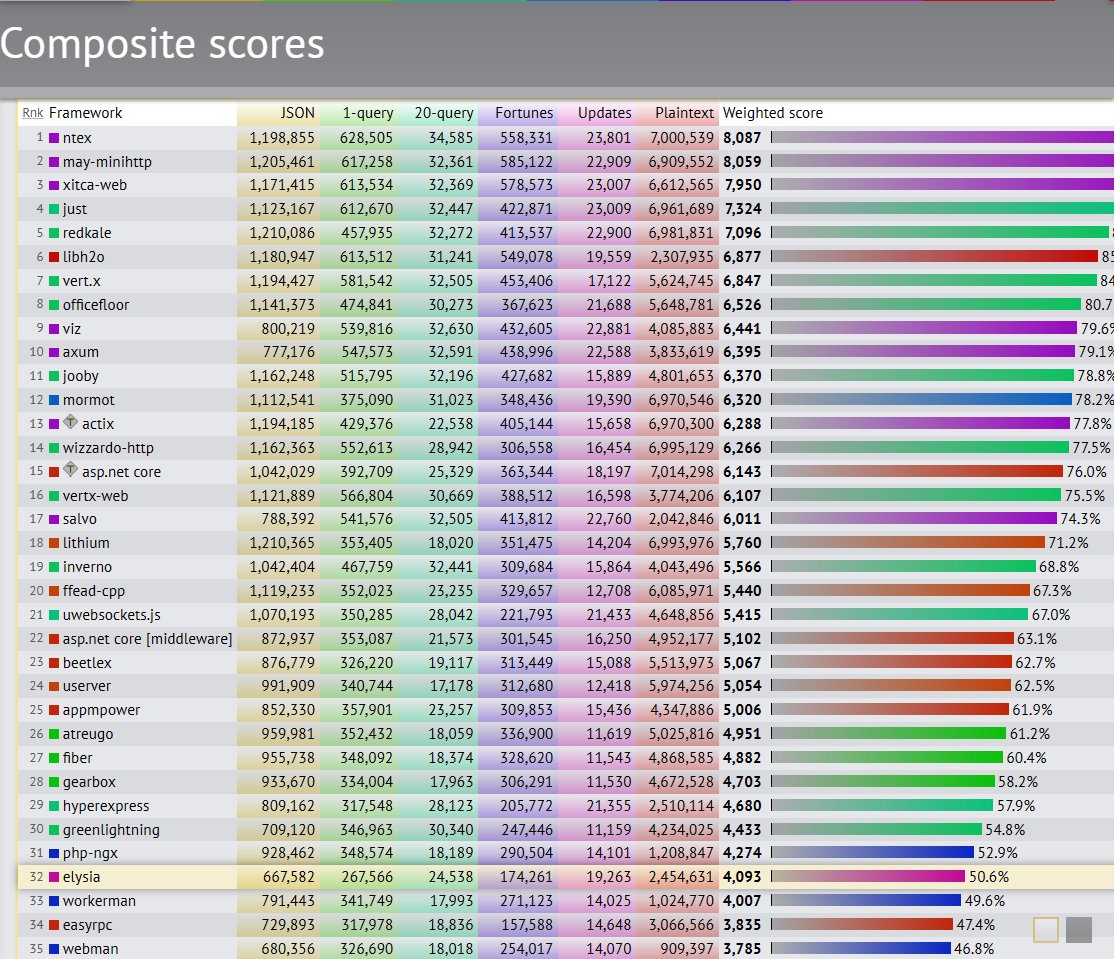Open the mormot framework link

(x=88, y=400)
